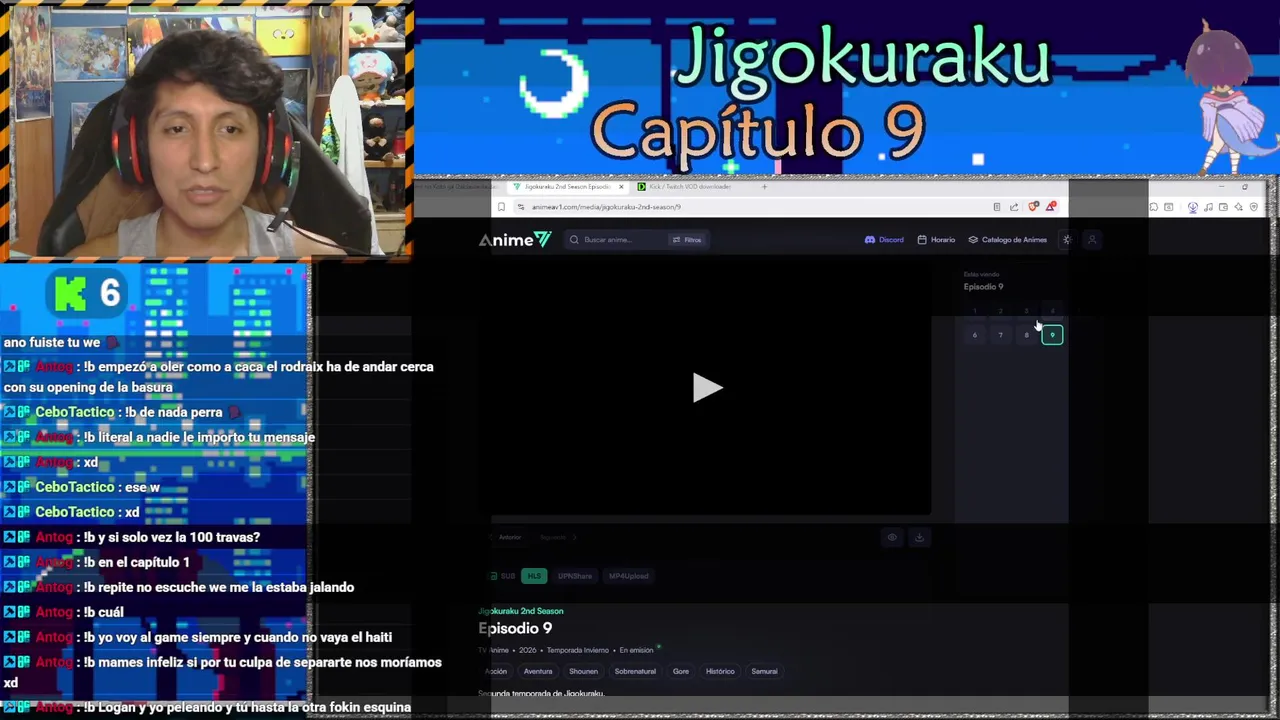Open the AnimeAV1 site logo home link

point(514,240)
